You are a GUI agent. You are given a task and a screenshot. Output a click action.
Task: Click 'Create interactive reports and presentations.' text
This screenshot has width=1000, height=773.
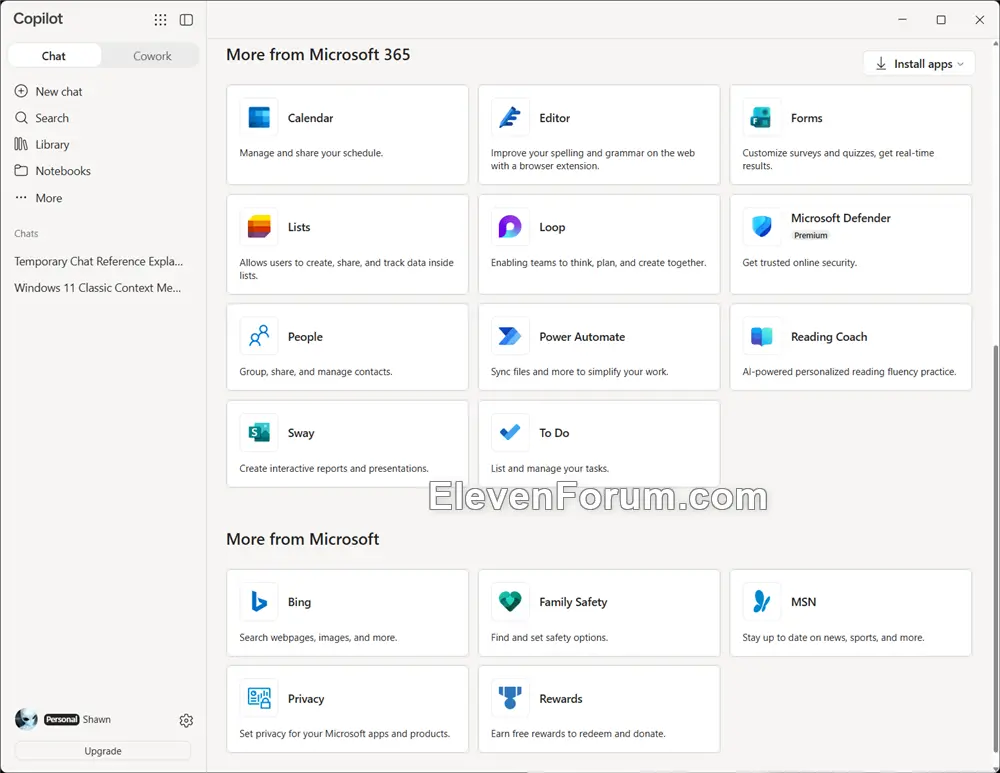[x=334, y=468]
